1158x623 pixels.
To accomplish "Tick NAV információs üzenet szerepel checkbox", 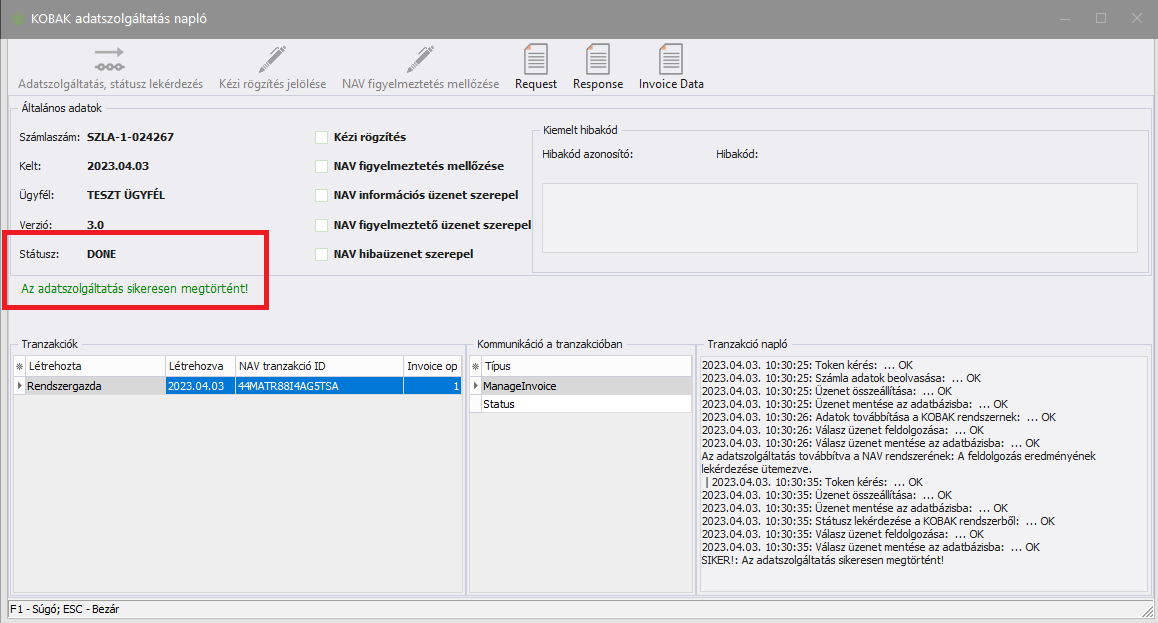I will coord(321,195).
